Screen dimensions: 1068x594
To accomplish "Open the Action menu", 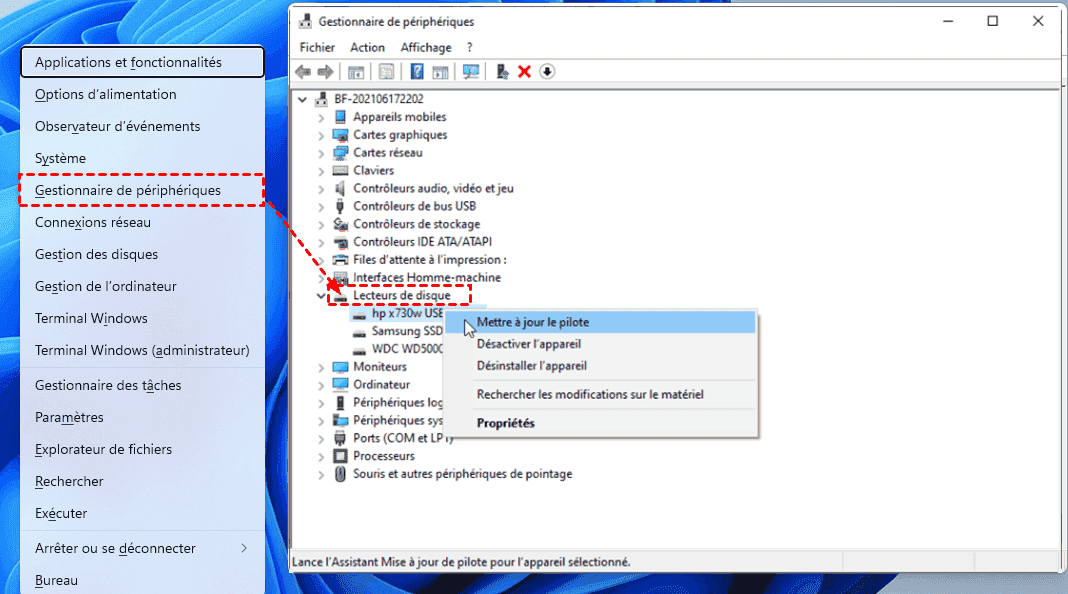I will tap(367, 47).
